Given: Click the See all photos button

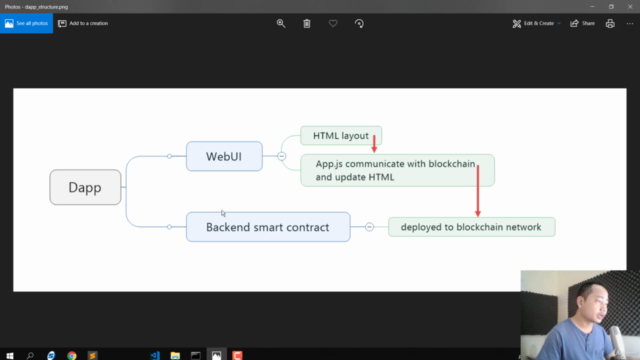Looking at the screenshot, I should pyautogui.click(x=27, y=23).
